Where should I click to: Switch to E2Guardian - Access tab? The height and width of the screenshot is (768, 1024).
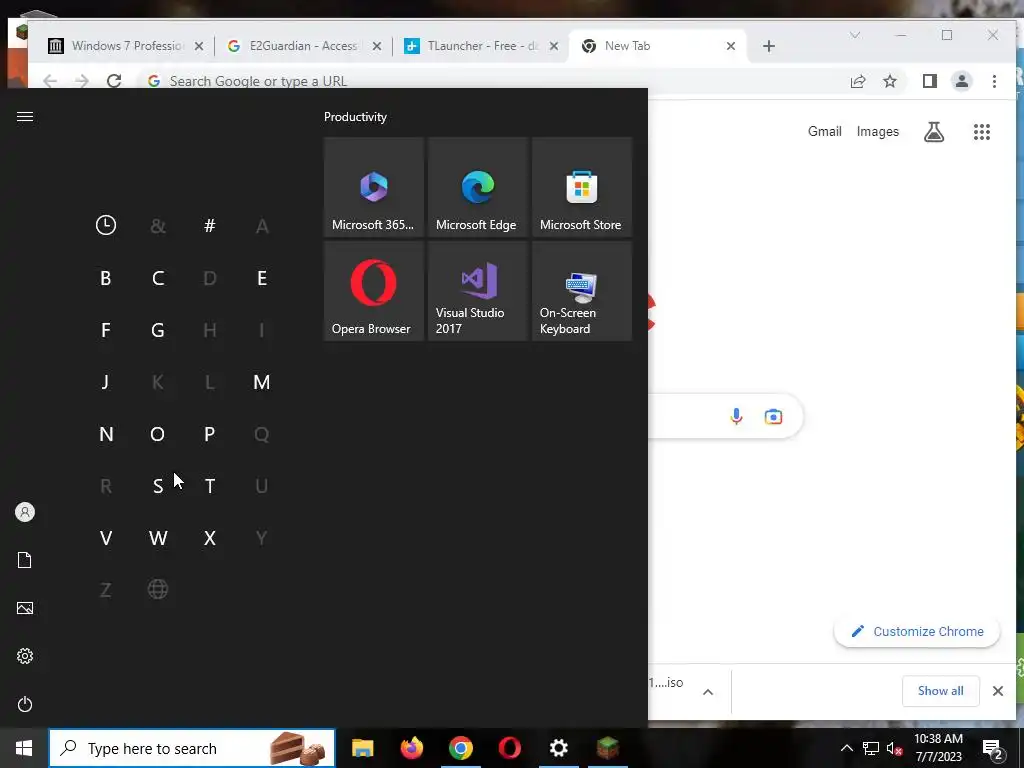point(302,46)
